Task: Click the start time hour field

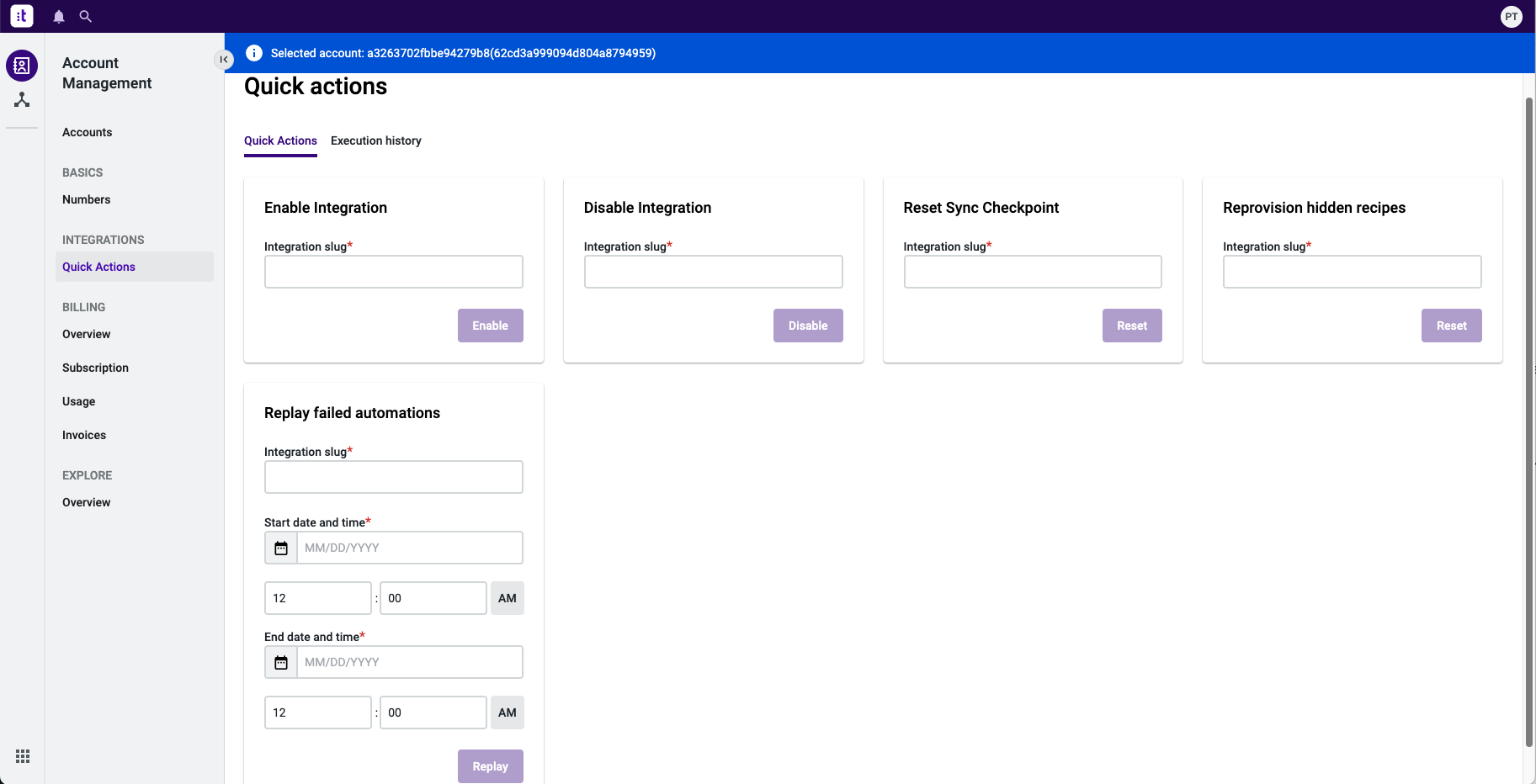Action: [318, 598]
